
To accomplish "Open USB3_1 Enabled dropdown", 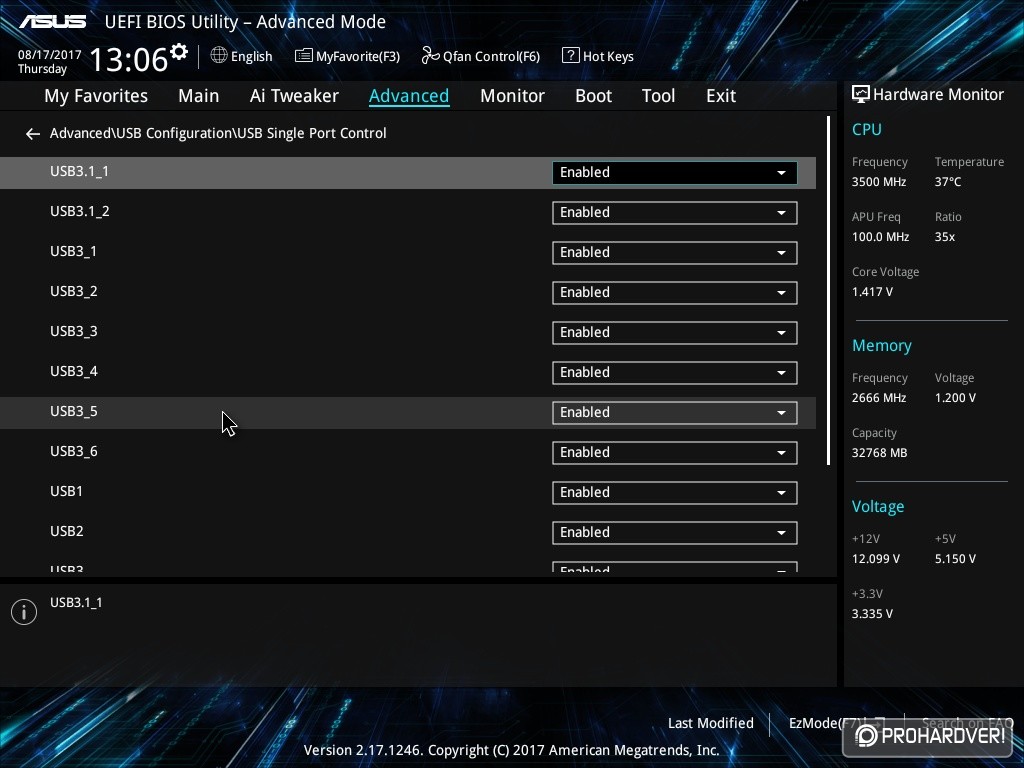I will click(x=675, y=253).
